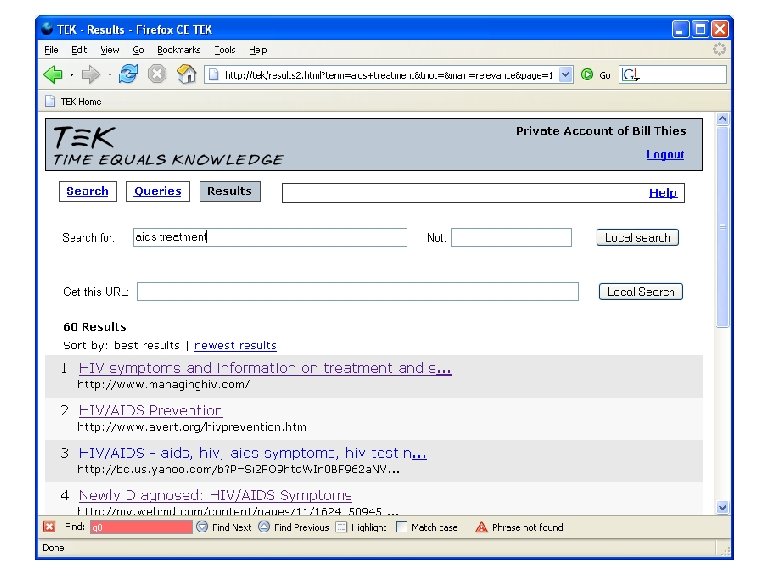The width and height of the screenshot is (768, 576).
Task: Click the Get this URL input field
Action: click(358, 291)
